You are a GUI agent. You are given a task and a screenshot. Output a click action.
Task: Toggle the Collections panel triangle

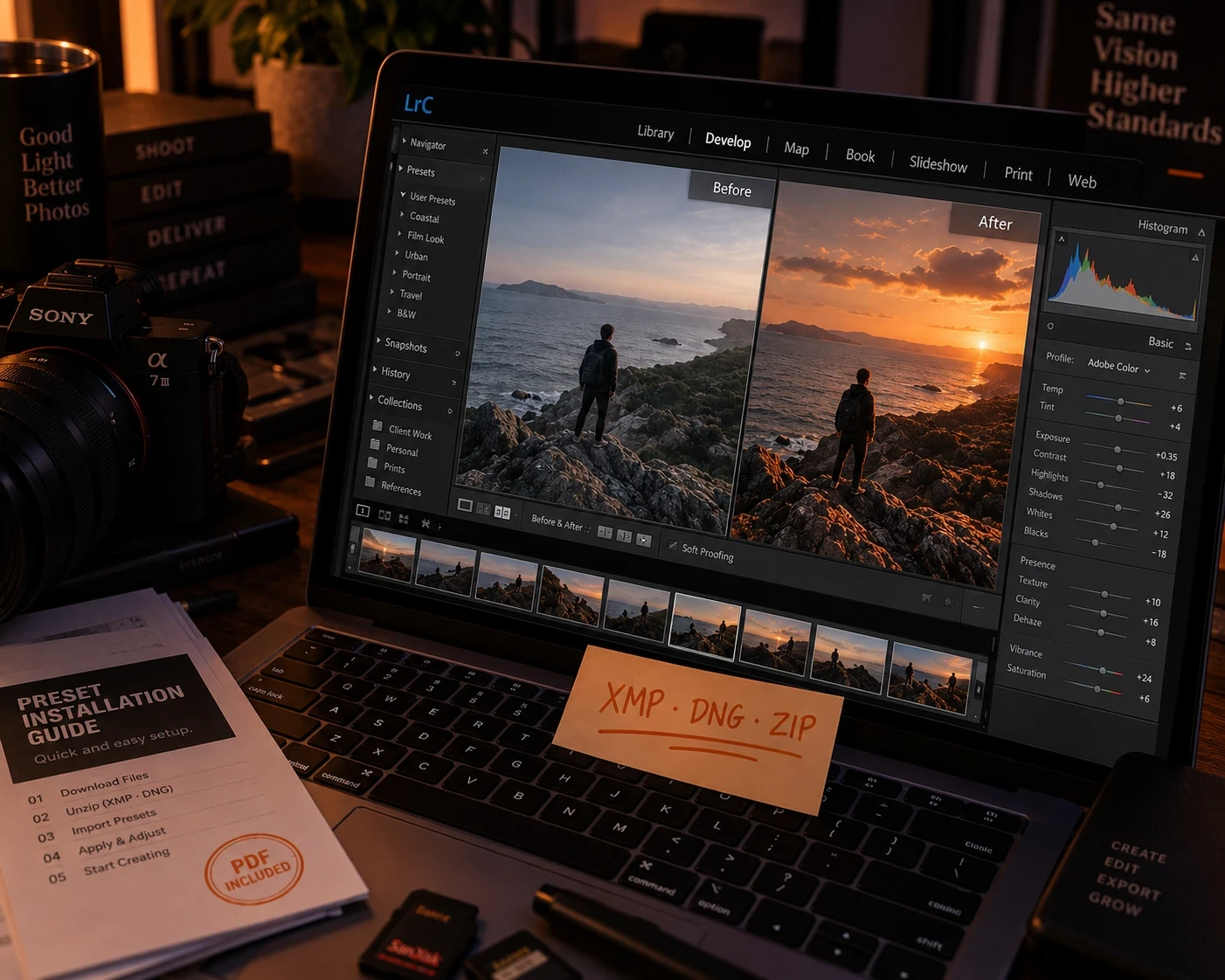click(371, 398)
